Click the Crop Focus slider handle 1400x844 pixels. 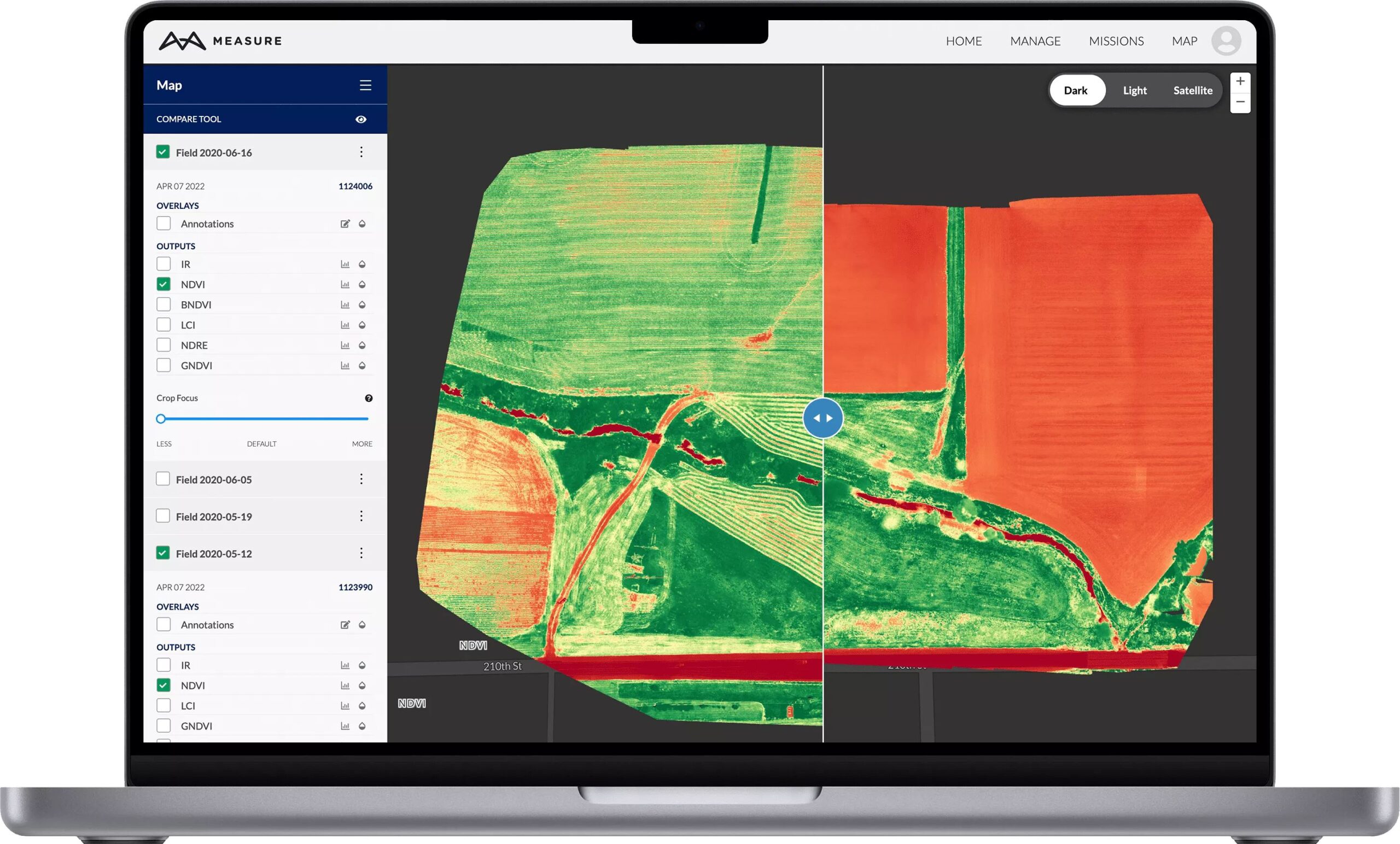(x=161, y=419)
